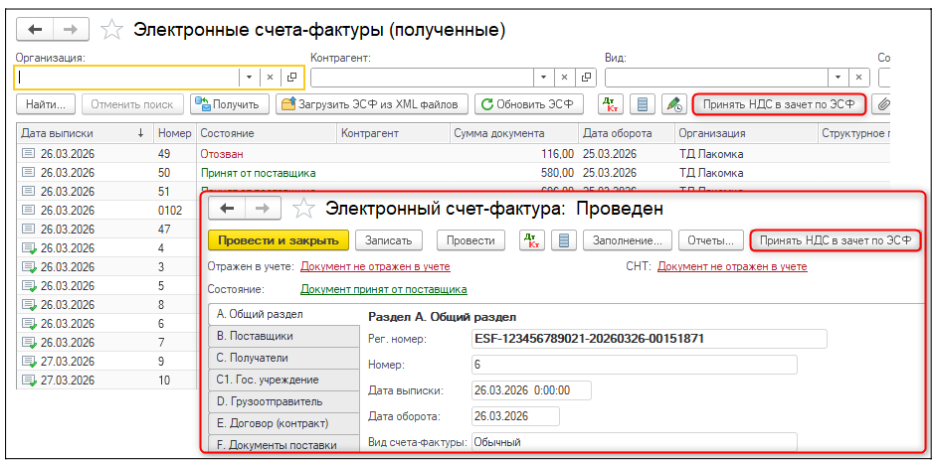Clear the Организация filter with the x icon
The height and width of the screenshot is (467, 941).
point(269,77)
